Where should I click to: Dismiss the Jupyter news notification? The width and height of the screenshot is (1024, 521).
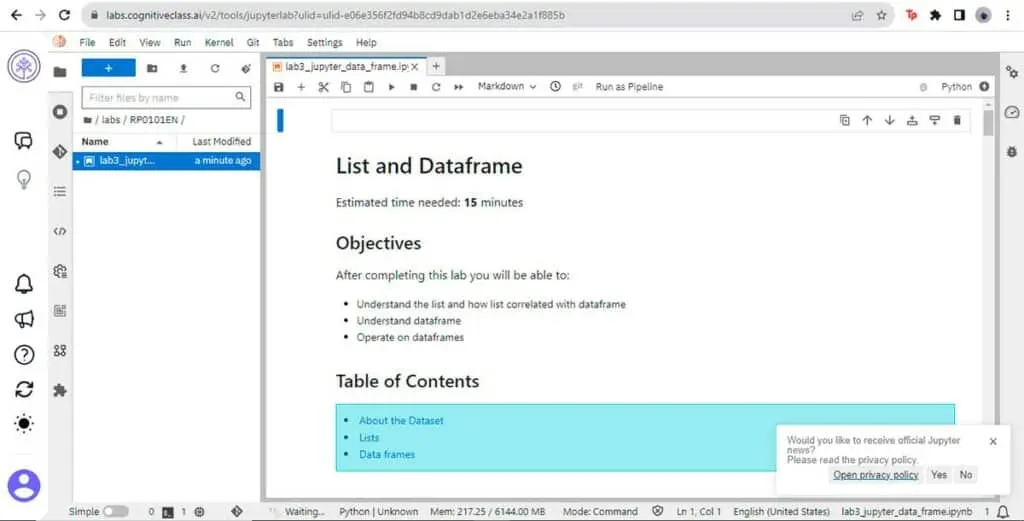(x=993, y=441)
